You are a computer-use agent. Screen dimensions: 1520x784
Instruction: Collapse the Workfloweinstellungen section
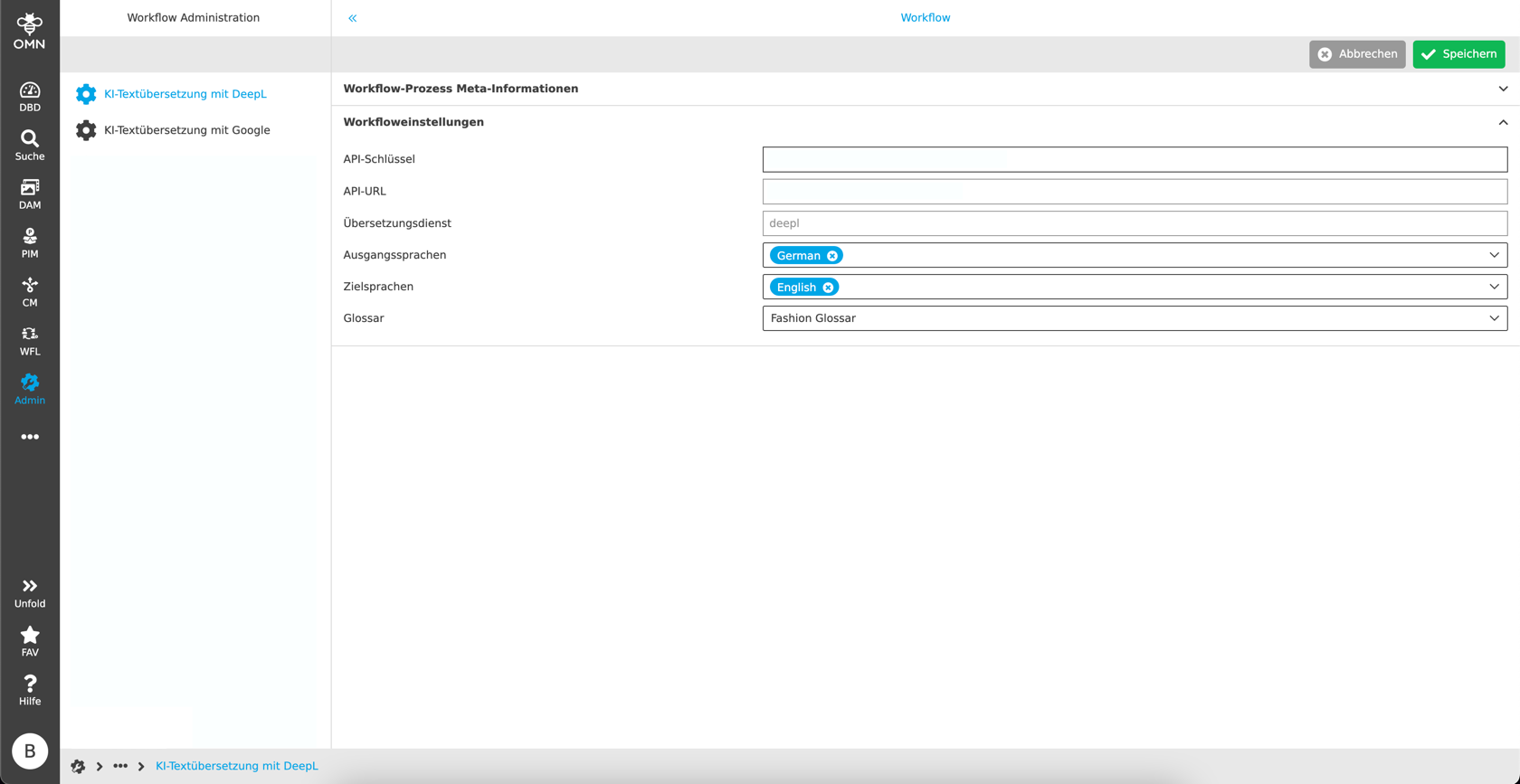1503,122
